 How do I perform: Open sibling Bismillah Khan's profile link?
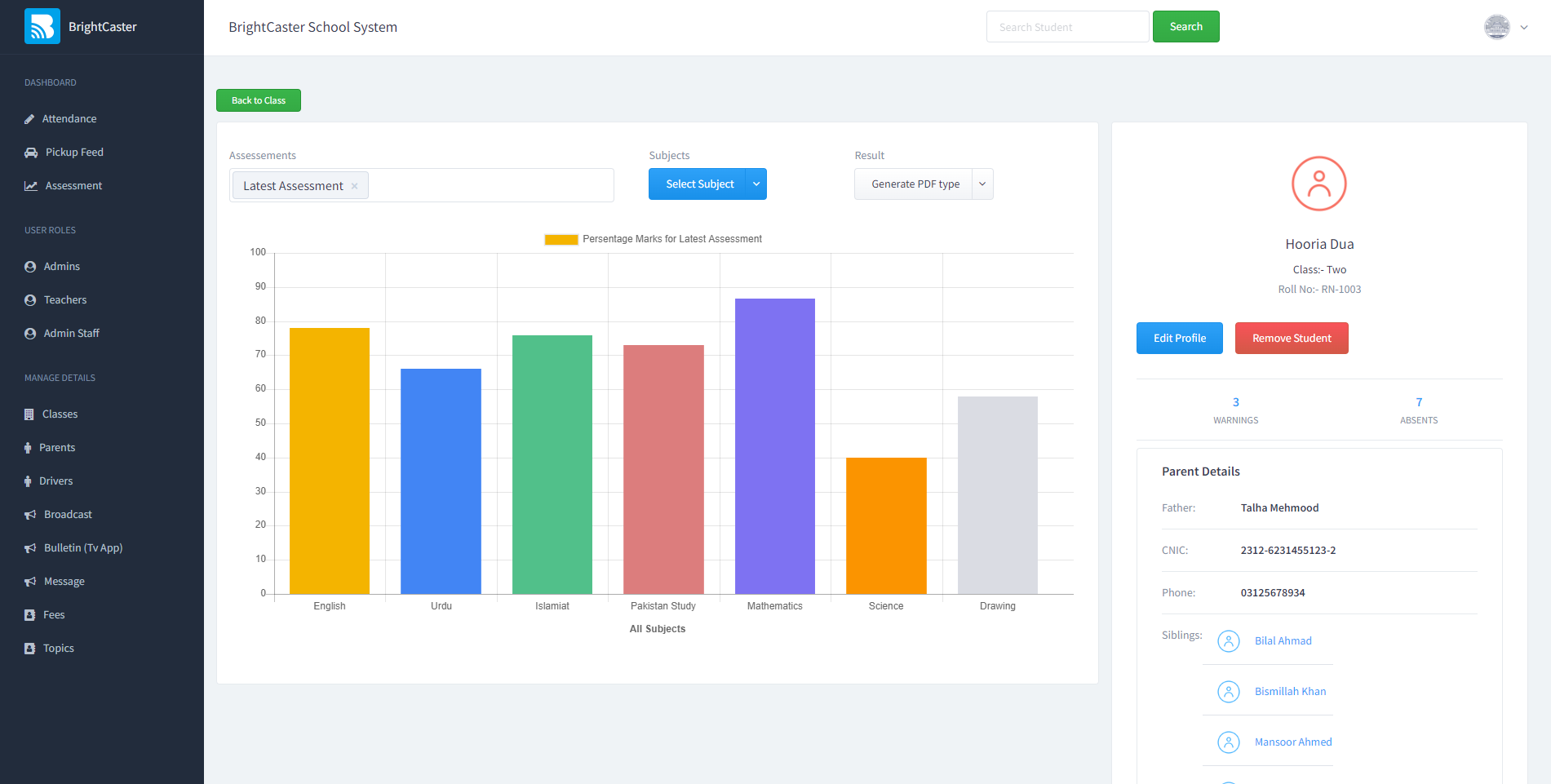point(1290,692)
